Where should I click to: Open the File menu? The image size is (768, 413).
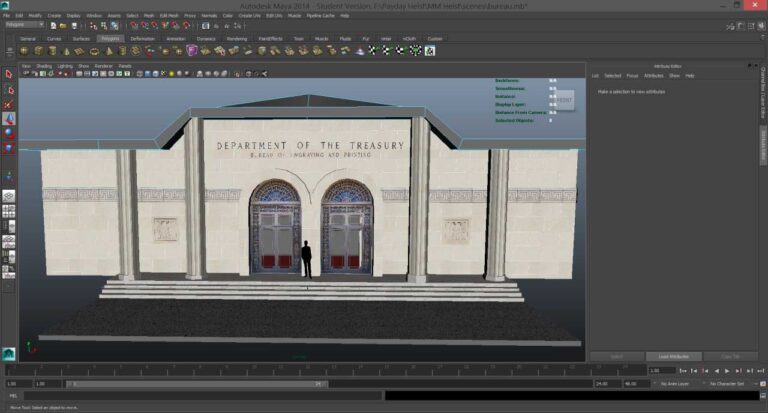coord(6,16)
